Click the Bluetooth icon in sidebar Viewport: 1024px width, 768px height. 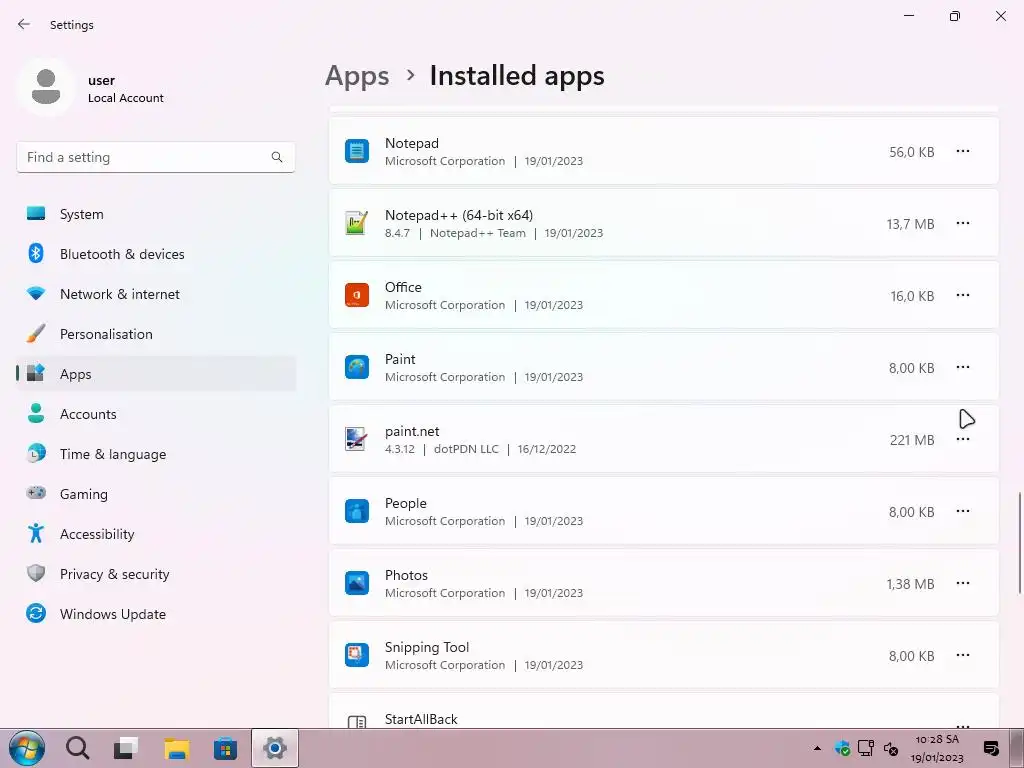tap(36, 253)
